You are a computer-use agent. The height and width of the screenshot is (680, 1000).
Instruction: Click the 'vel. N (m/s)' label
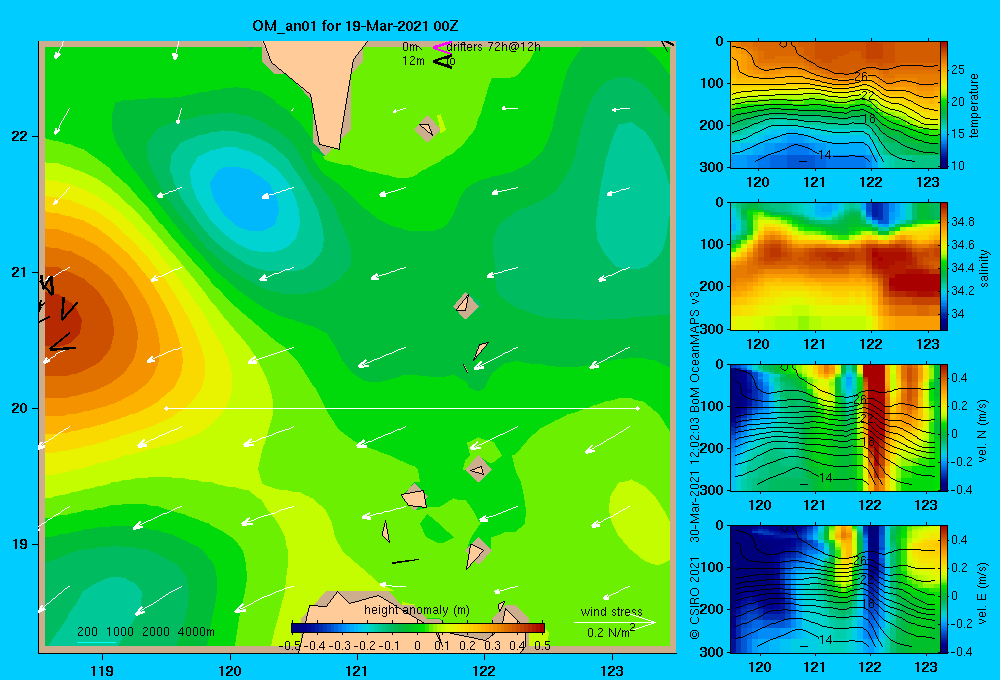pos(983,431)
